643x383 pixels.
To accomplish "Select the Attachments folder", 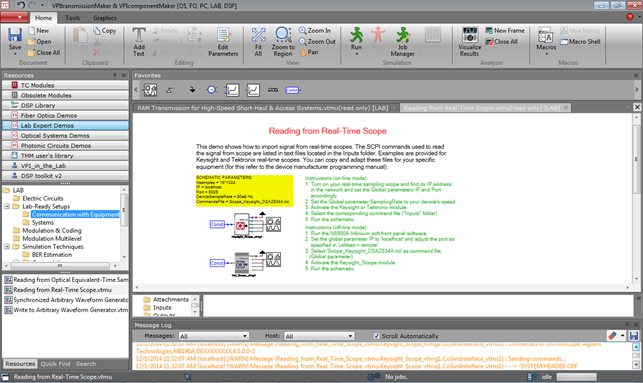I will tap(171, 299).
